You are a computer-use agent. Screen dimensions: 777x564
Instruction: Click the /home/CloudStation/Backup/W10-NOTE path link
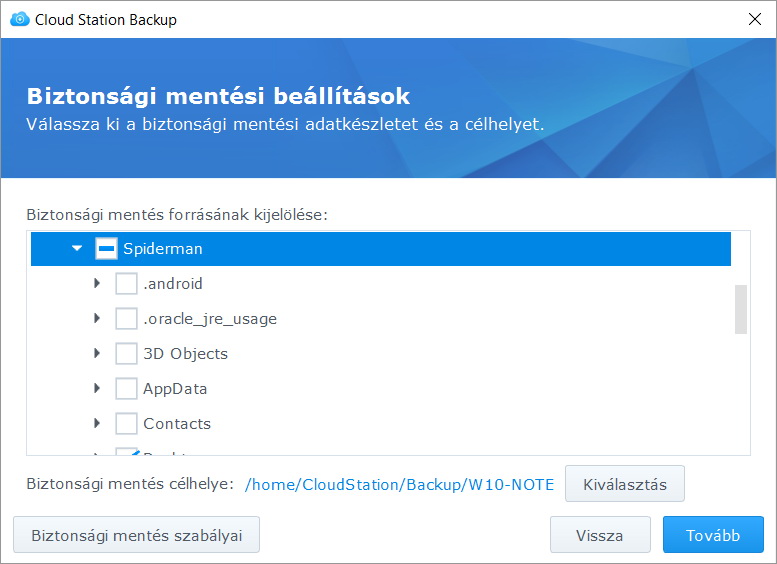(399, 485)
